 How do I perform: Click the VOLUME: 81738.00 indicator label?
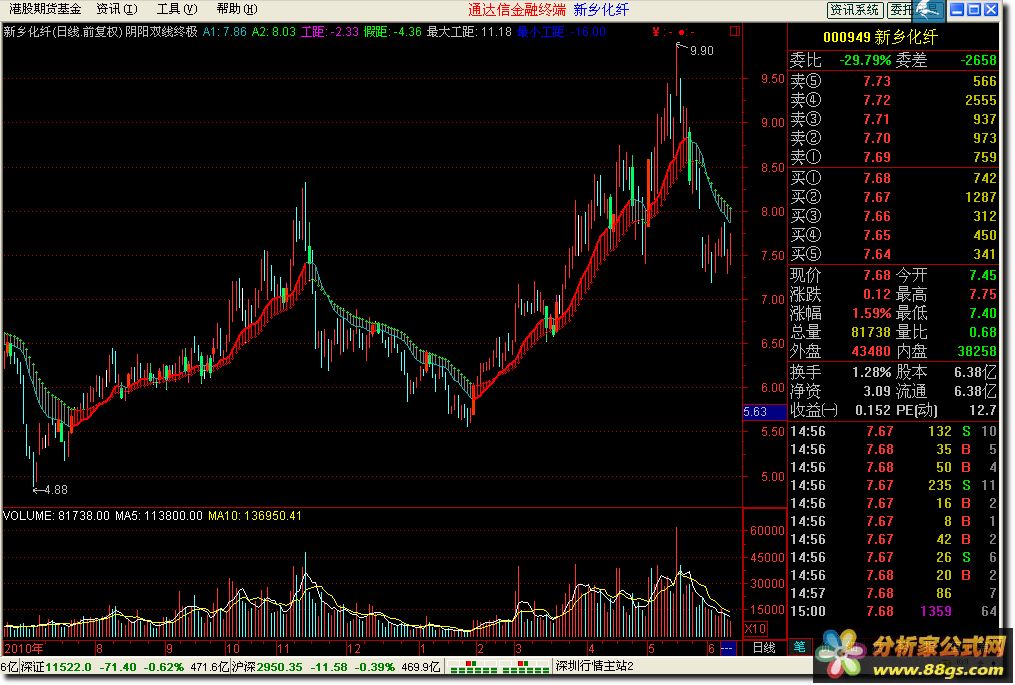(56, 516)
